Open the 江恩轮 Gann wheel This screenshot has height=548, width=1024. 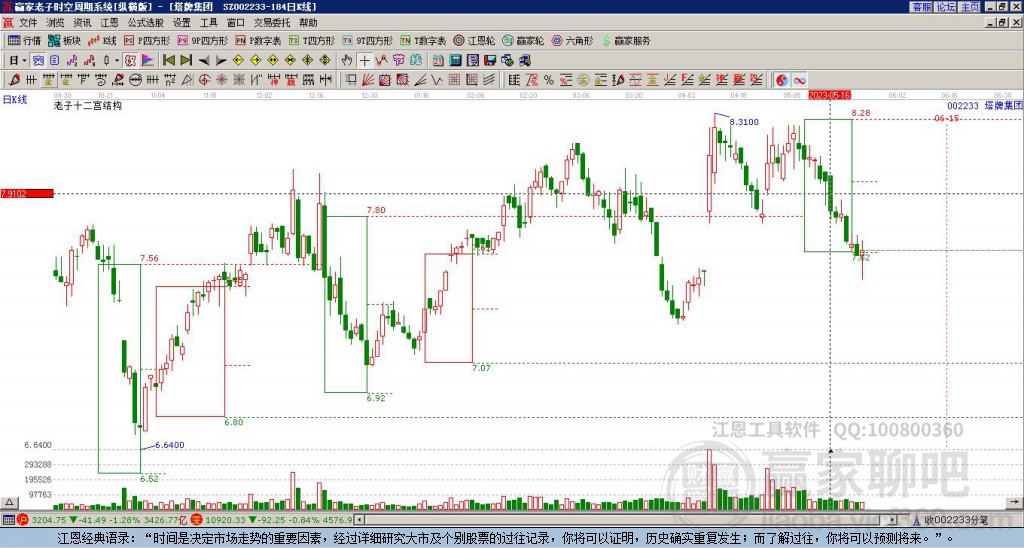(x=474, y=40)
